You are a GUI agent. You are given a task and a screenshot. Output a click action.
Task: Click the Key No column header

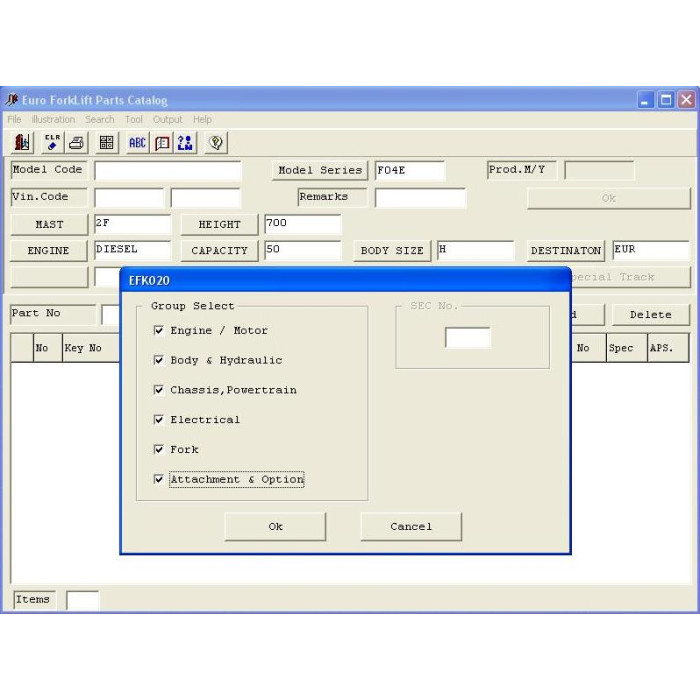click(x=91, y=348)
